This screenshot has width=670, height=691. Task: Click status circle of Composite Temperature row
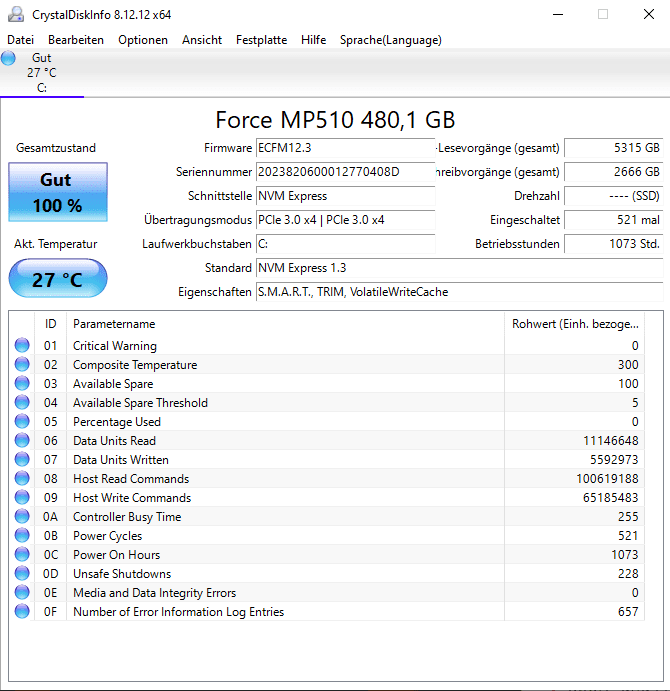coord(22,364)
